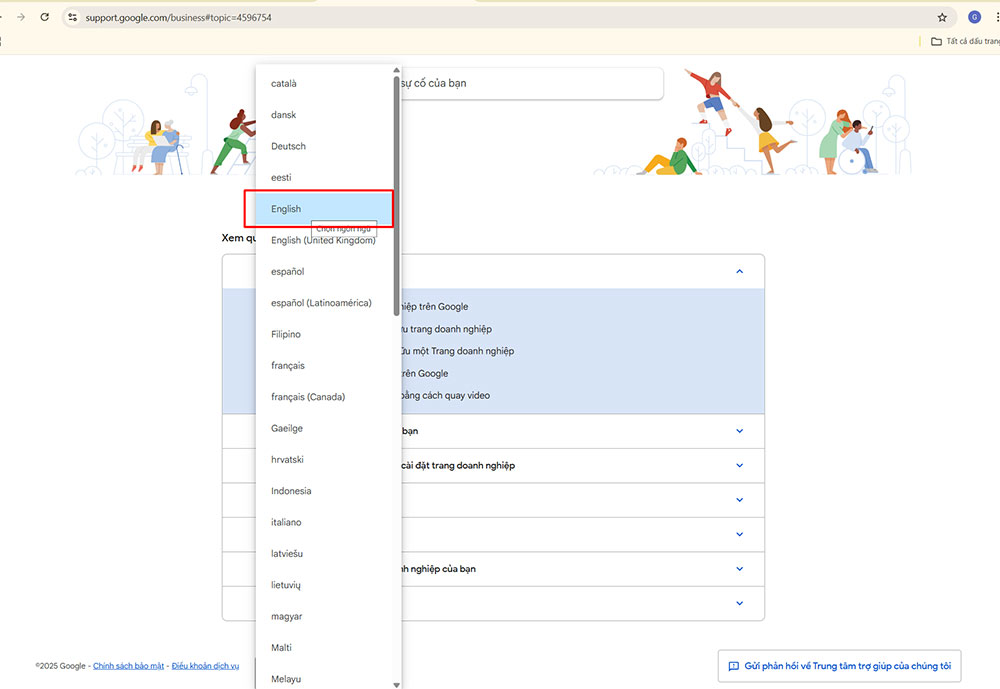The height and width of the screenshot is (689, 1000).
Task: Go forward with the forward arrow
Action: tap(21, 17)
